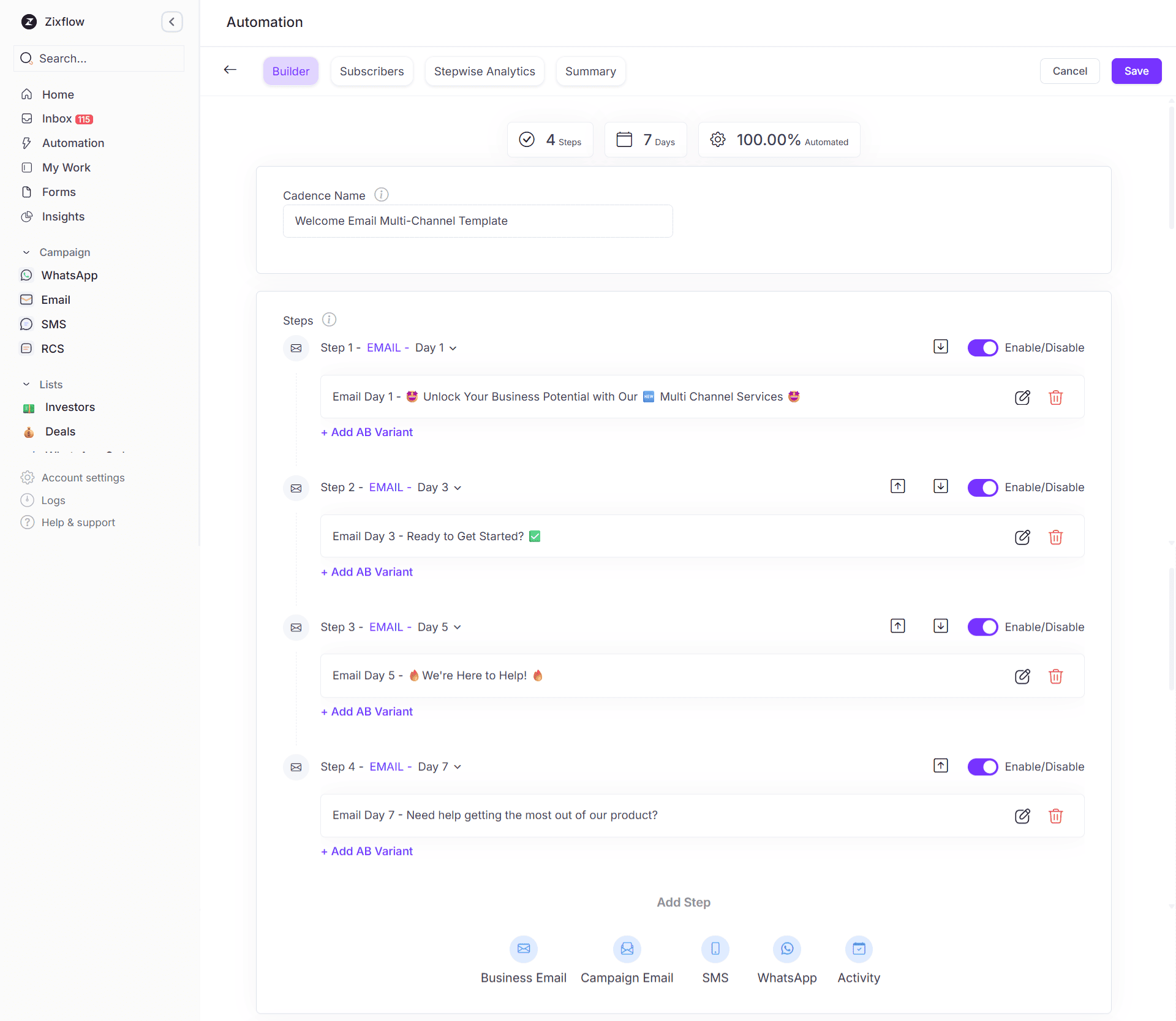
Task: Select the Business Email add step icon
Action: [x=523, y=948]
